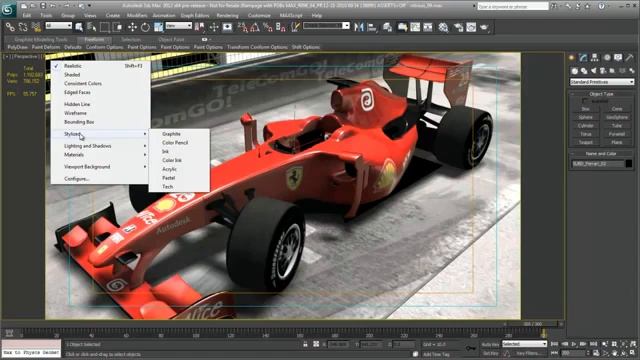The image size is (640, 360).
Task: Open the Select by Name tool
Action: tap(92, 27)
